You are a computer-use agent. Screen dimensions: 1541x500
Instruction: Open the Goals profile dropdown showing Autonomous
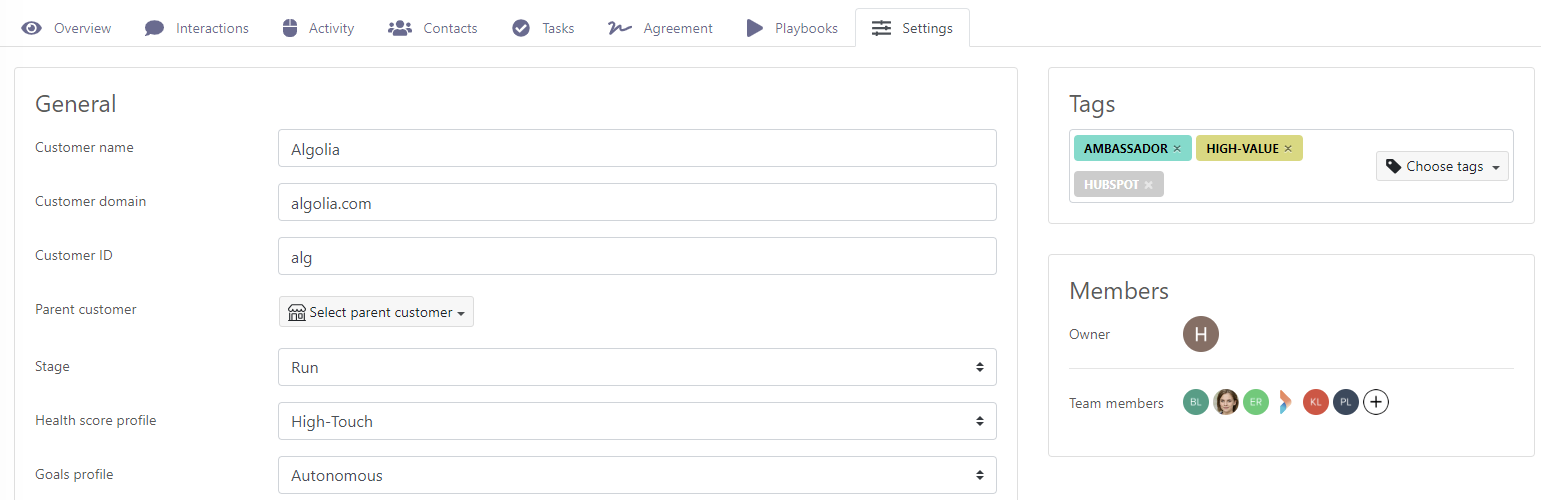(x=637, y=475)
